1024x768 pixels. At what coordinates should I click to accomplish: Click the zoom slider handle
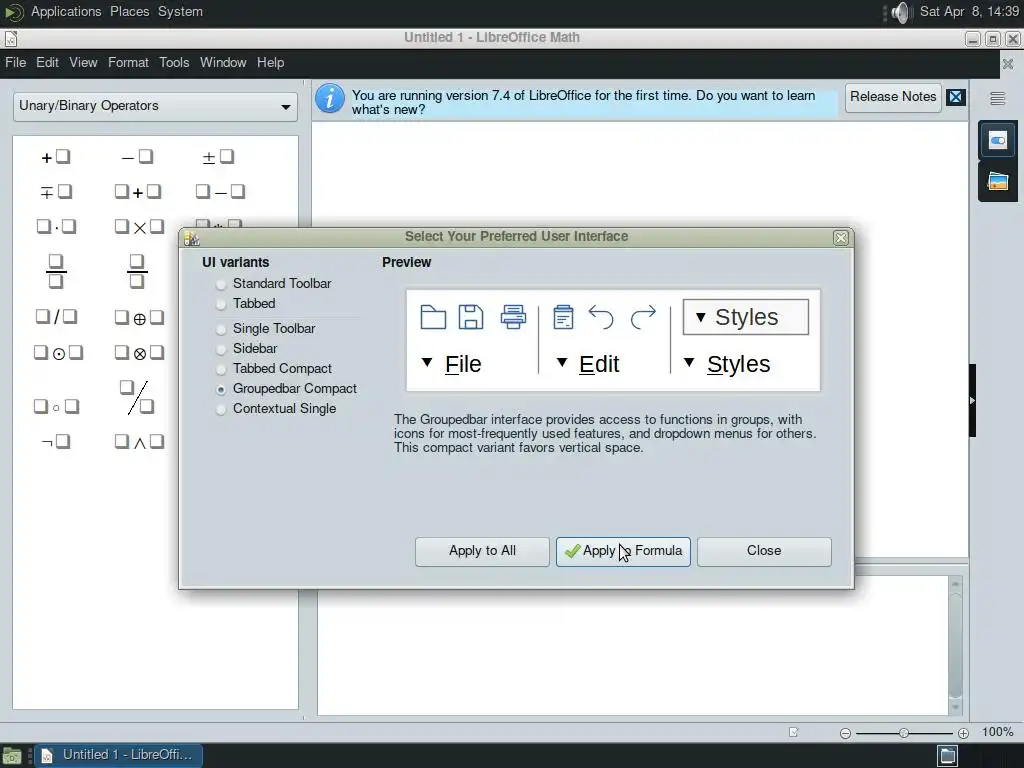pos(904,733)
